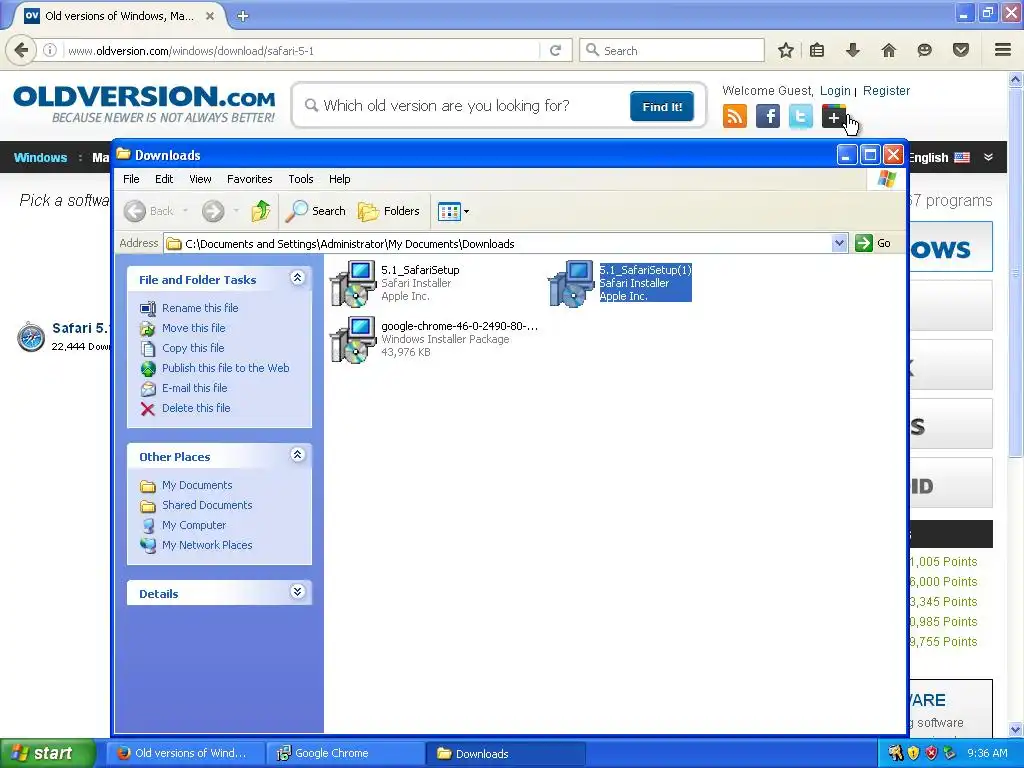Open the Firefox hamburger menu
Screen dimensions: 1024x768
click(x=1002, y=50)
